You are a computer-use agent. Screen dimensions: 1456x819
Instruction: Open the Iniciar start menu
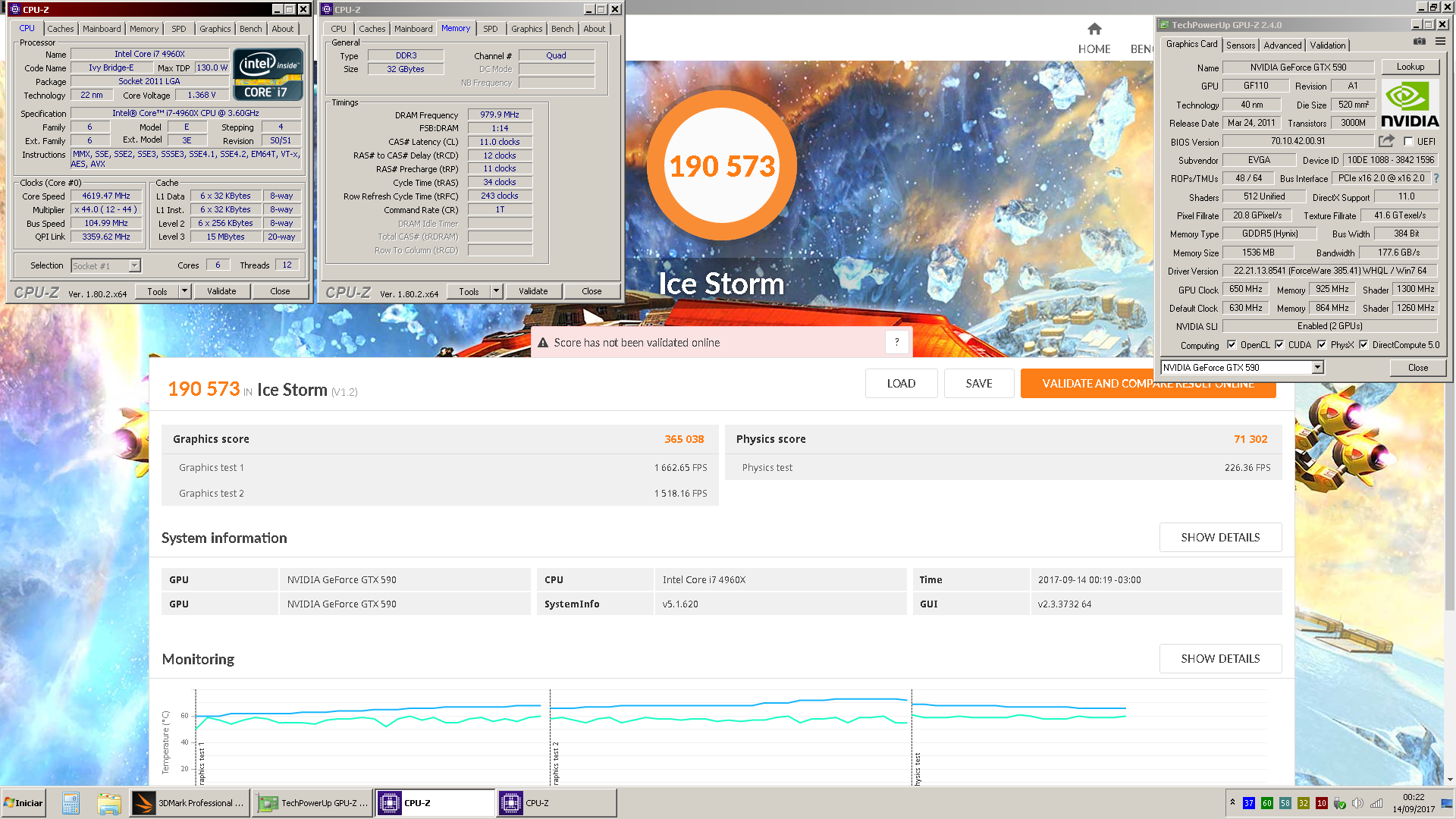click(x=24, y=803)
